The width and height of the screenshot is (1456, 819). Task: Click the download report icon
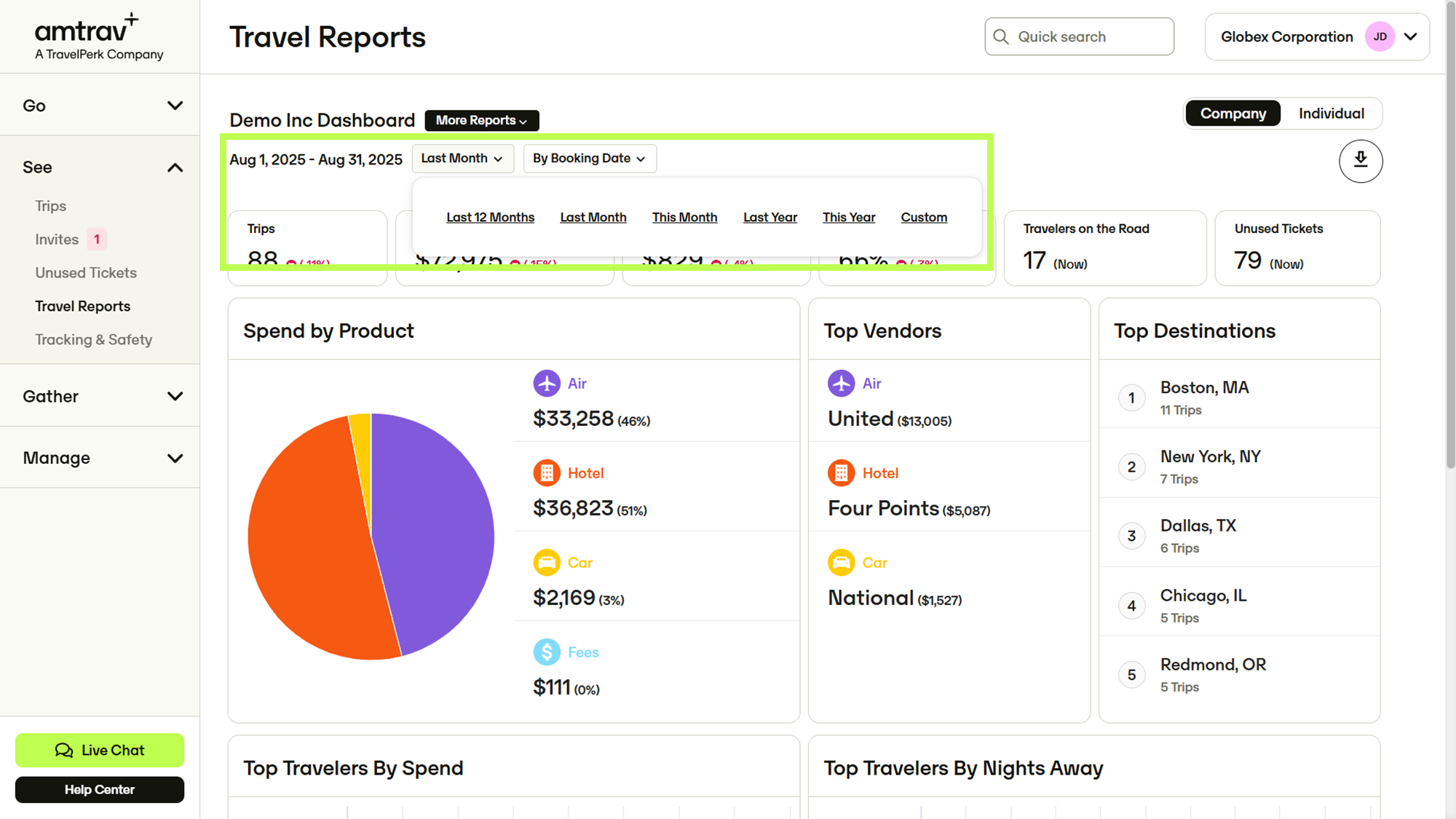[x=1360, y=161]
